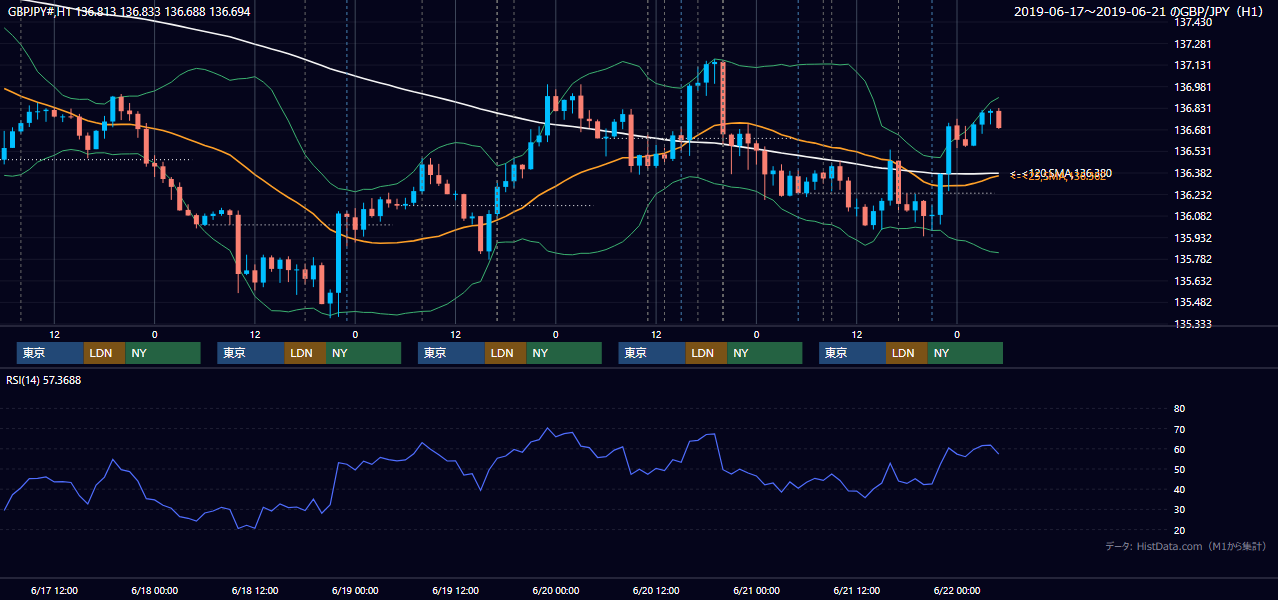Click the 137.430 price axis label
The image size is (1278, 600).
1194,22
